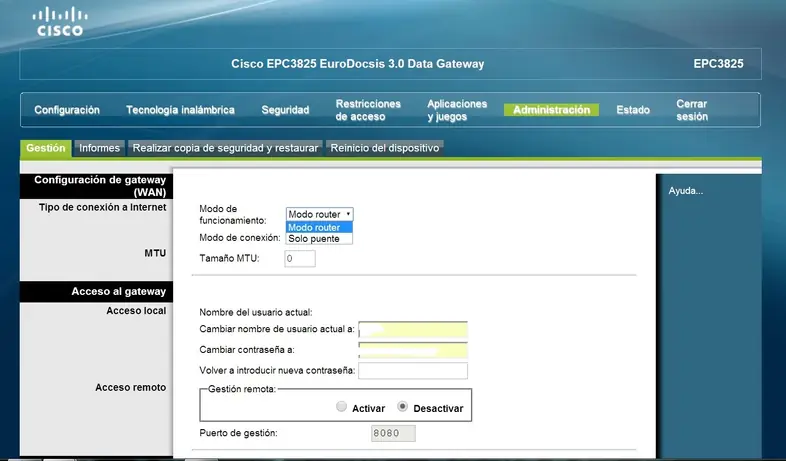The height and width of the screenshot is (461, 786).
Task: Go to the Seguridad section
Action: tap(285, 110)
